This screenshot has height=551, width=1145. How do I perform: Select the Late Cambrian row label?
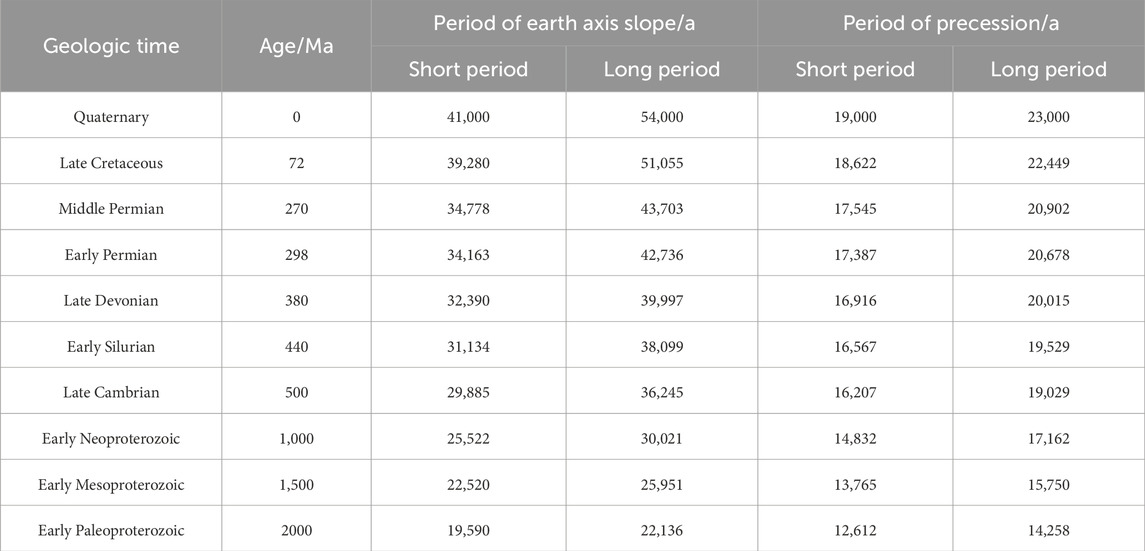click(x=111, y=393)
